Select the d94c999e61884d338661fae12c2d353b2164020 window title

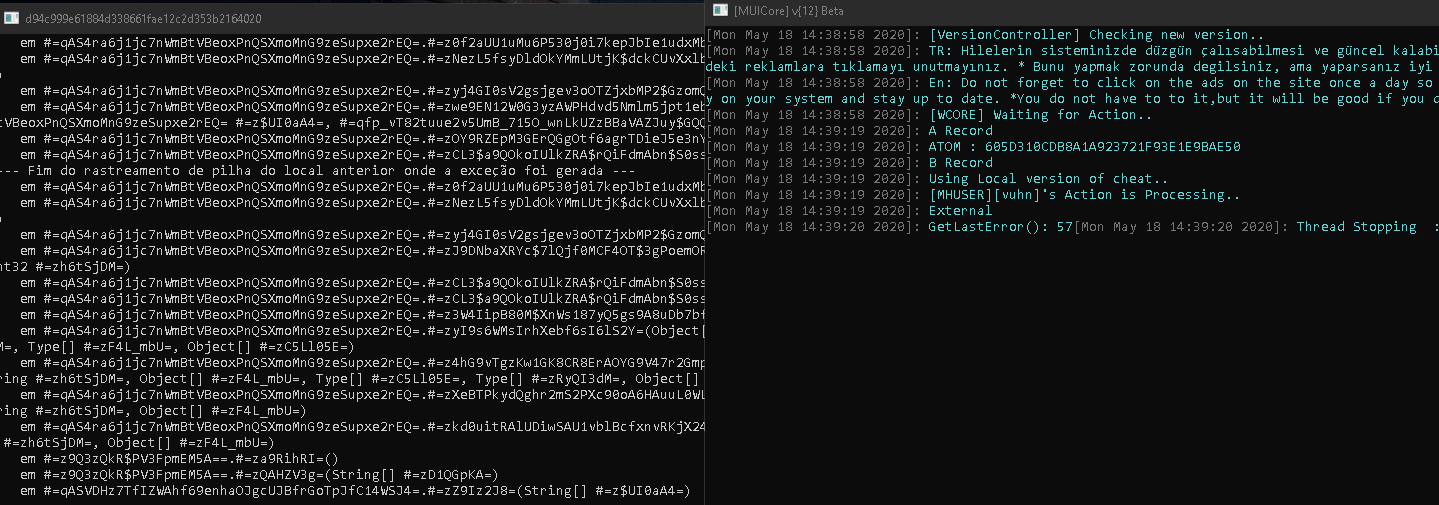(x=144, y=18)
